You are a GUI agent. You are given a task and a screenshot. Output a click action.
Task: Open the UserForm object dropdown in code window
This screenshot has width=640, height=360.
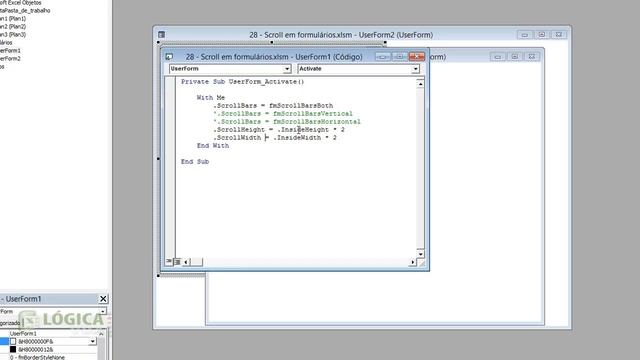287,69
